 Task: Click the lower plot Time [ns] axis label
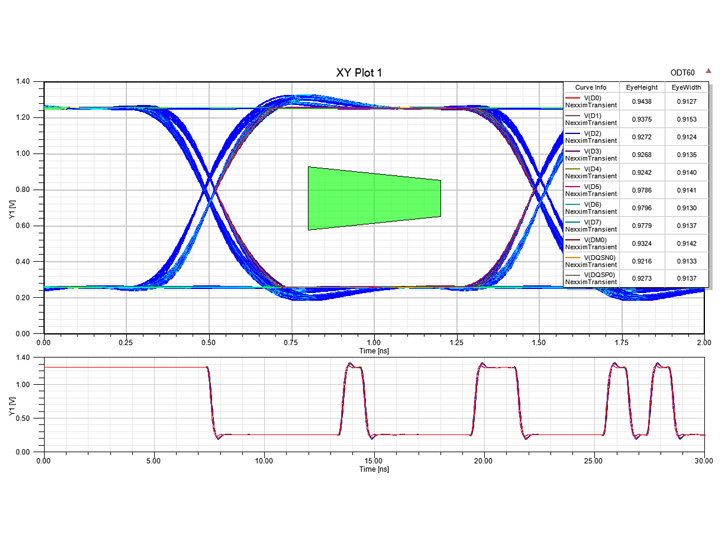(x=373, y=468)
